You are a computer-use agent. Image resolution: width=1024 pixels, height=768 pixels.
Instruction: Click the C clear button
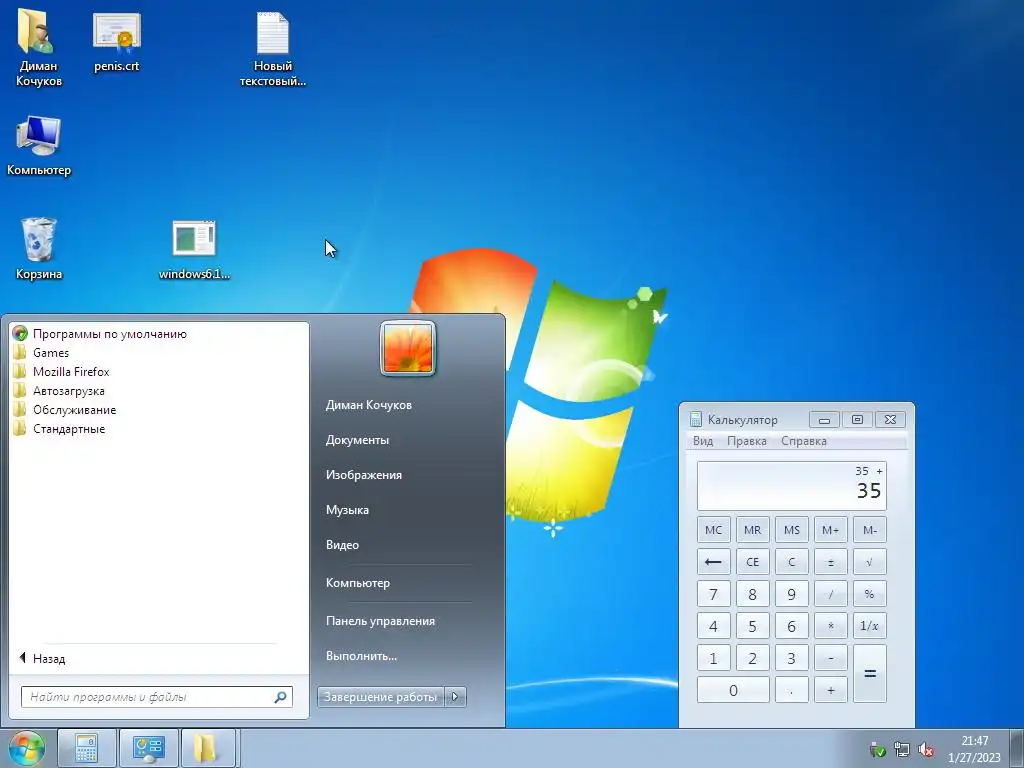click(x=792, y=562)
